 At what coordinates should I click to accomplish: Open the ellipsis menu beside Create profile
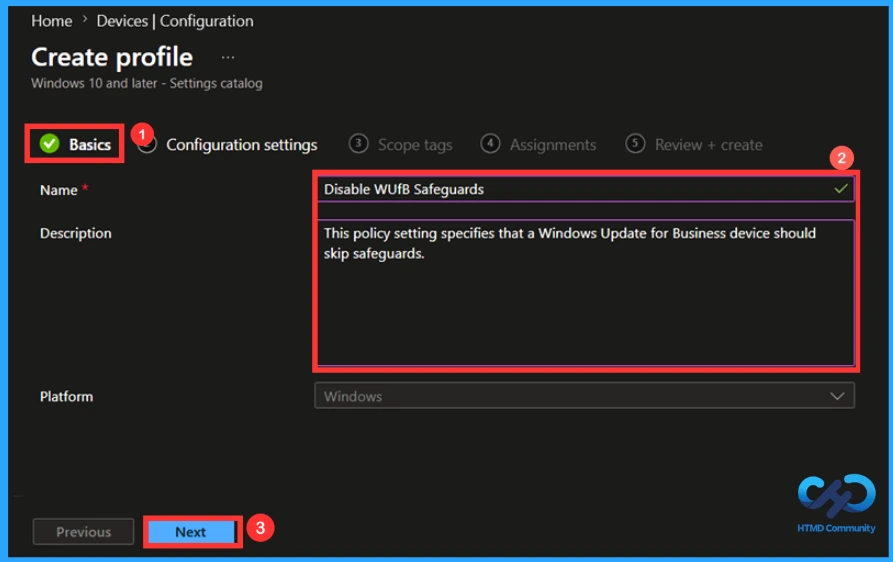(x=228, y=58)
